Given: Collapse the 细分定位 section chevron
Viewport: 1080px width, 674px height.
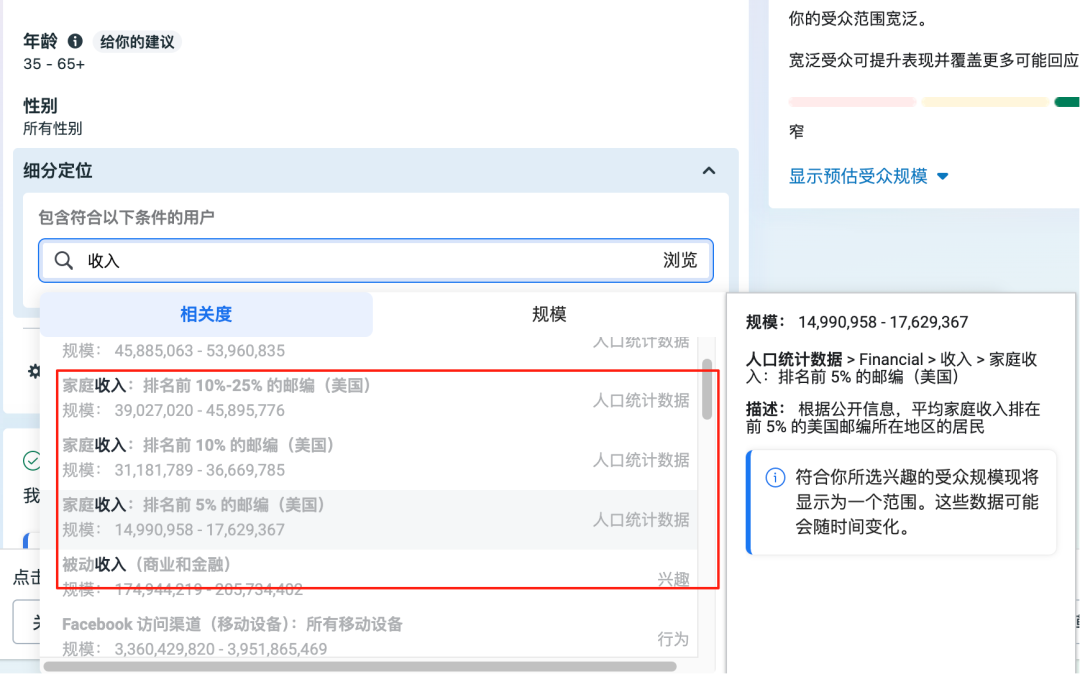Looking at the screenshot, I should click(709, 171).
